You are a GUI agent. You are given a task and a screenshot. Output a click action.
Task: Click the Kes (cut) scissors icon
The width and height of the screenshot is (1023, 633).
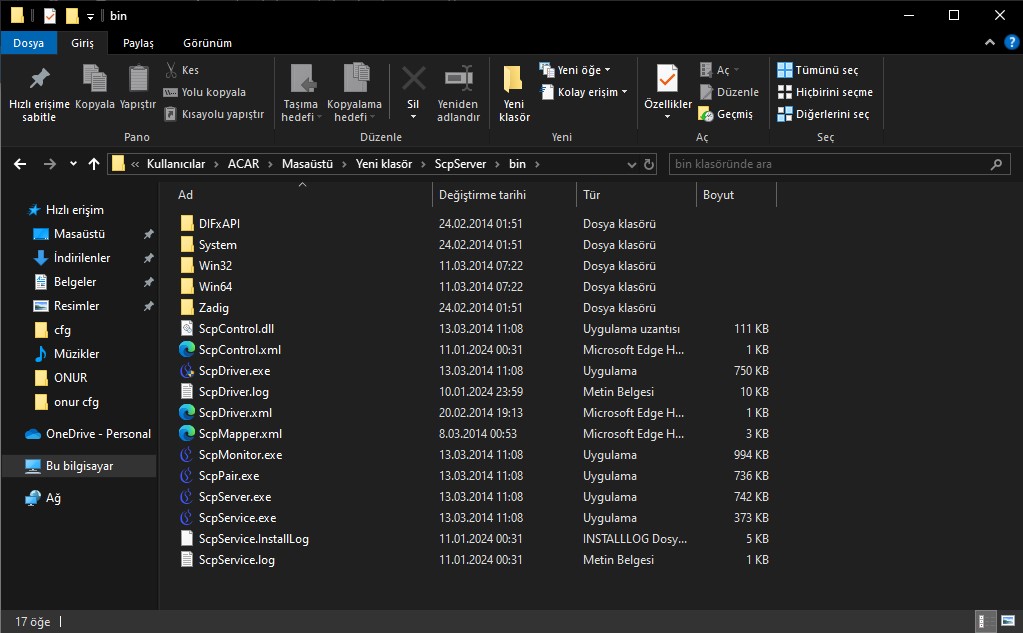point(170,70)
